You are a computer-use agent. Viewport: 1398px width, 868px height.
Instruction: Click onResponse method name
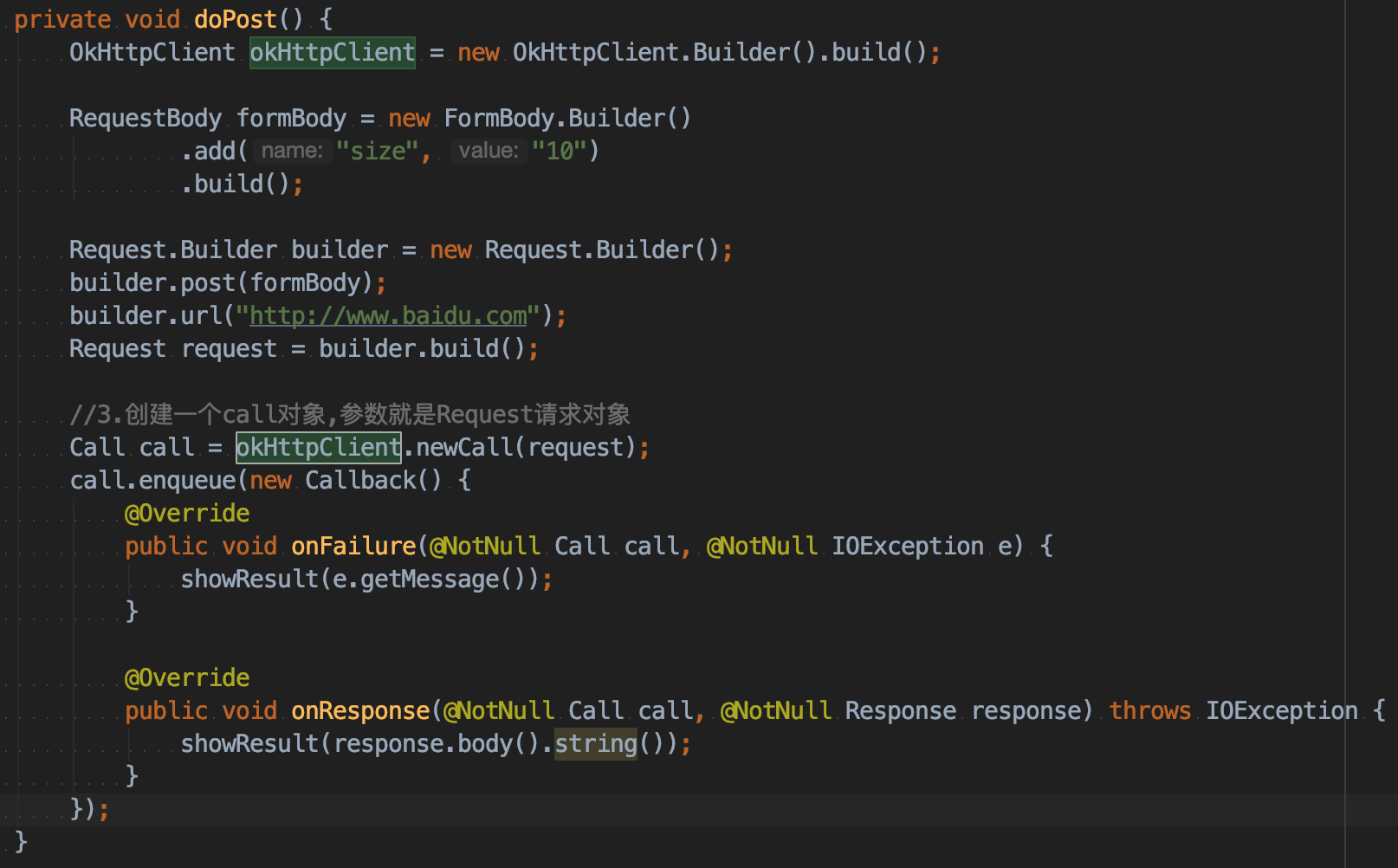click(x=360, y=710)
